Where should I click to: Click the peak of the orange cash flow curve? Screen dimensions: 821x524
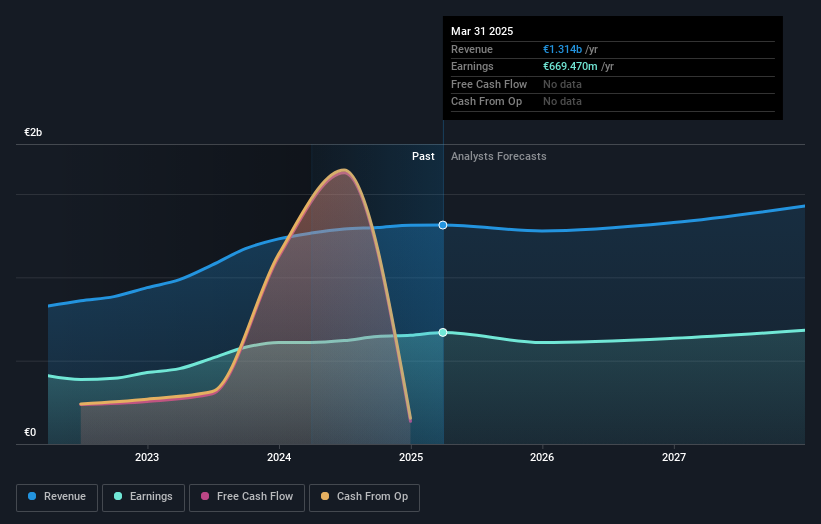[x=343, y=170]
